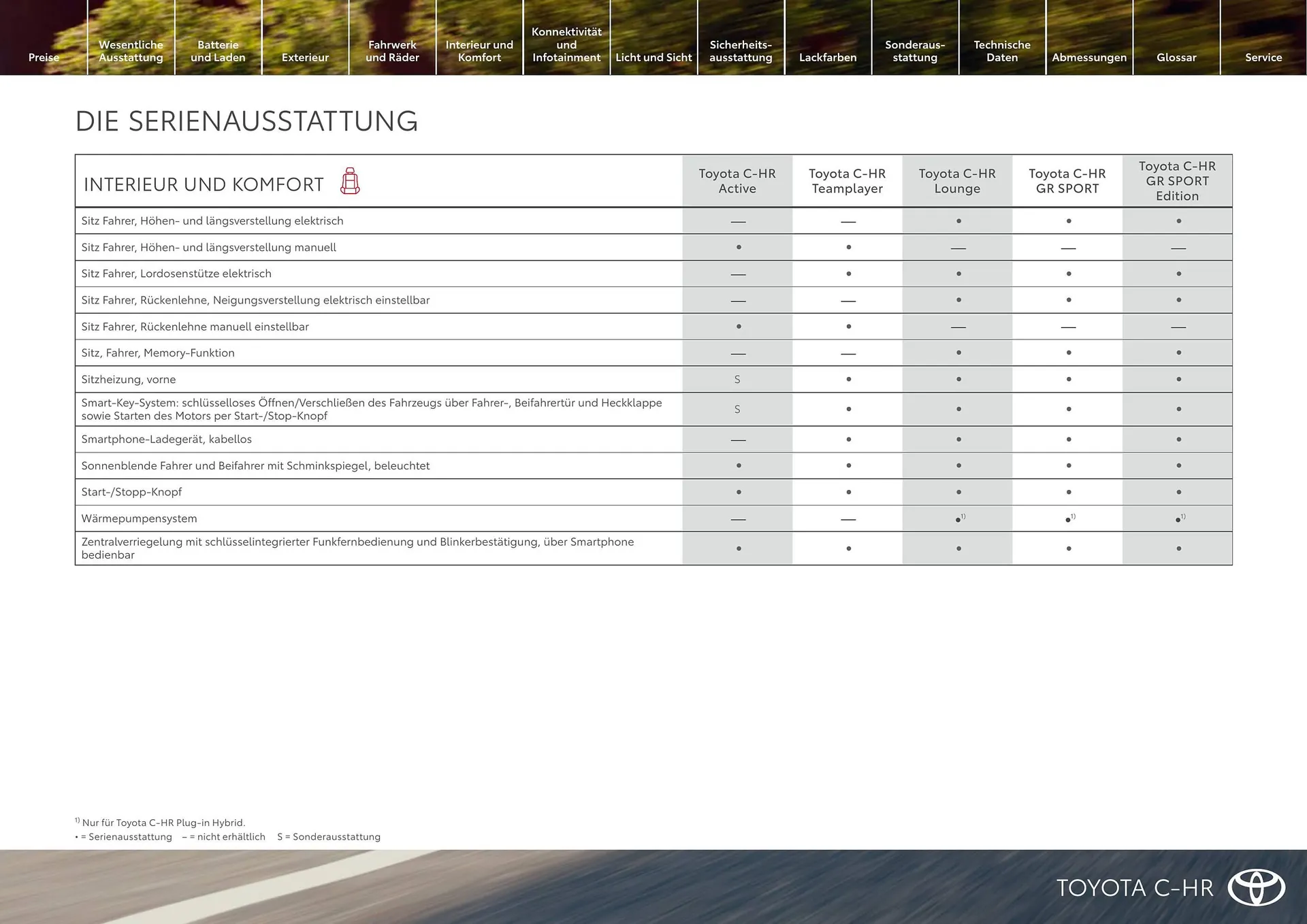Open the Preise tab
1307x924 pixels.
coord(43,57)
